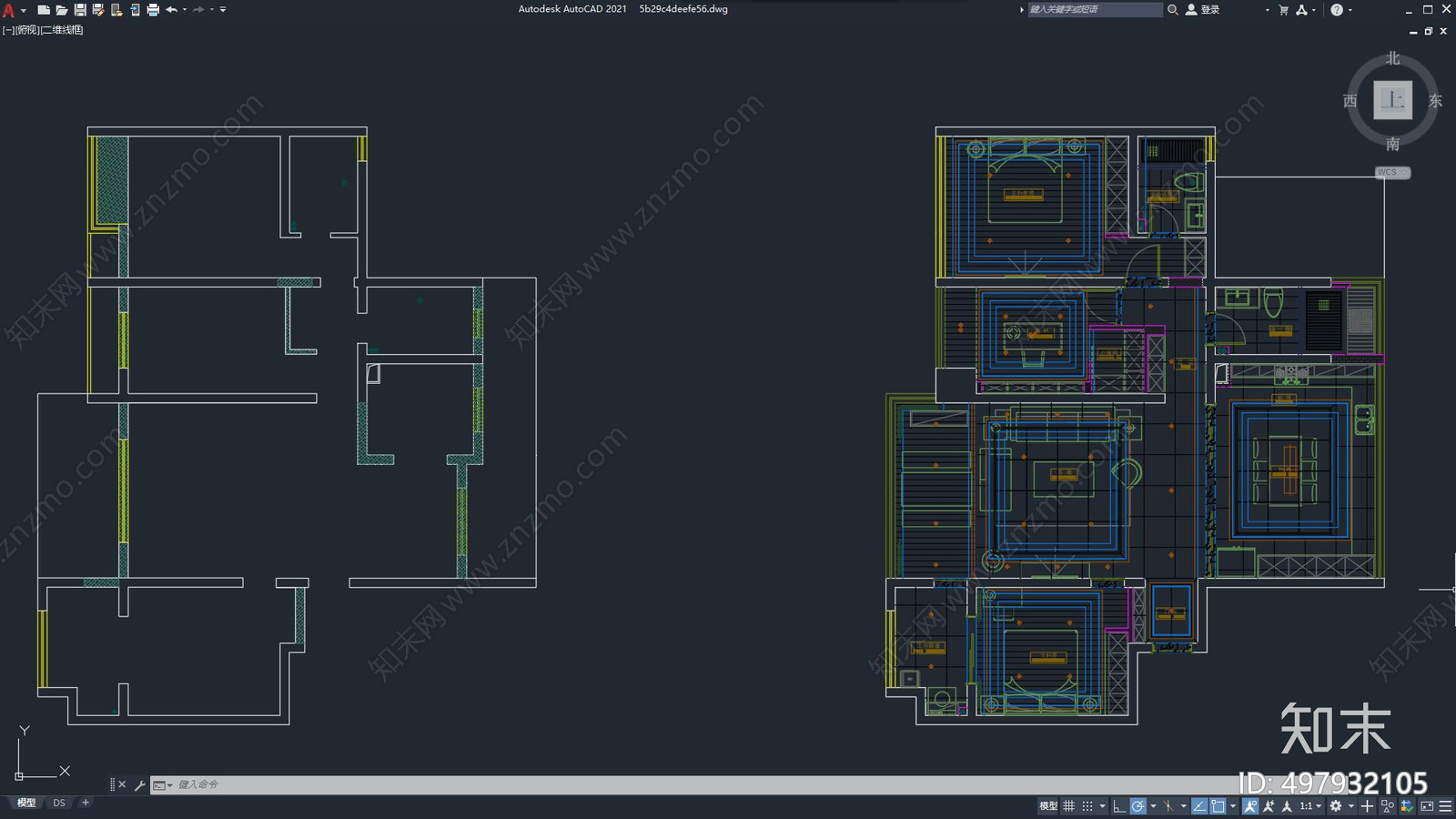The width and height of the screenshot is (1456, 819).
Task: Click the search magnifier icon
Action: tap(1173, 10)
